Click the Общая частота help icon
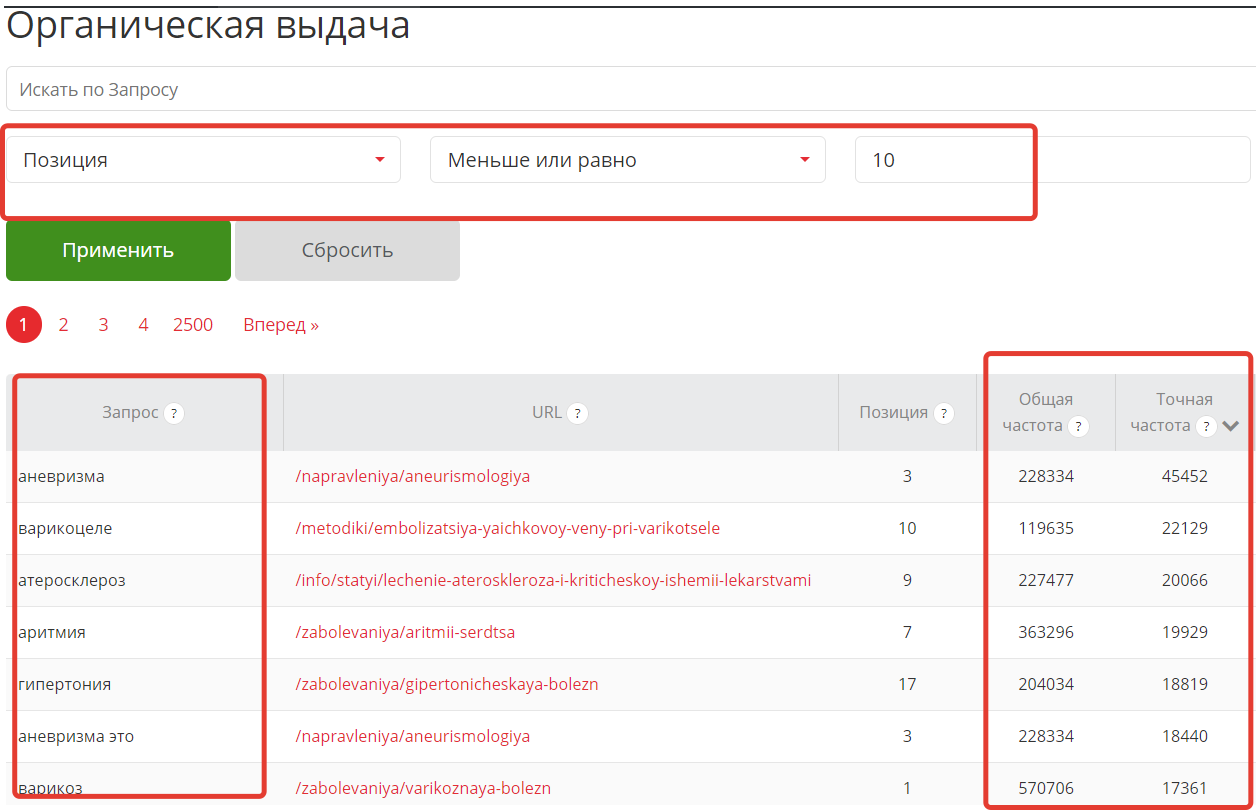The height and width of the screenshot is (811, 1256). pyautogui.click(x=1078, y=424)
